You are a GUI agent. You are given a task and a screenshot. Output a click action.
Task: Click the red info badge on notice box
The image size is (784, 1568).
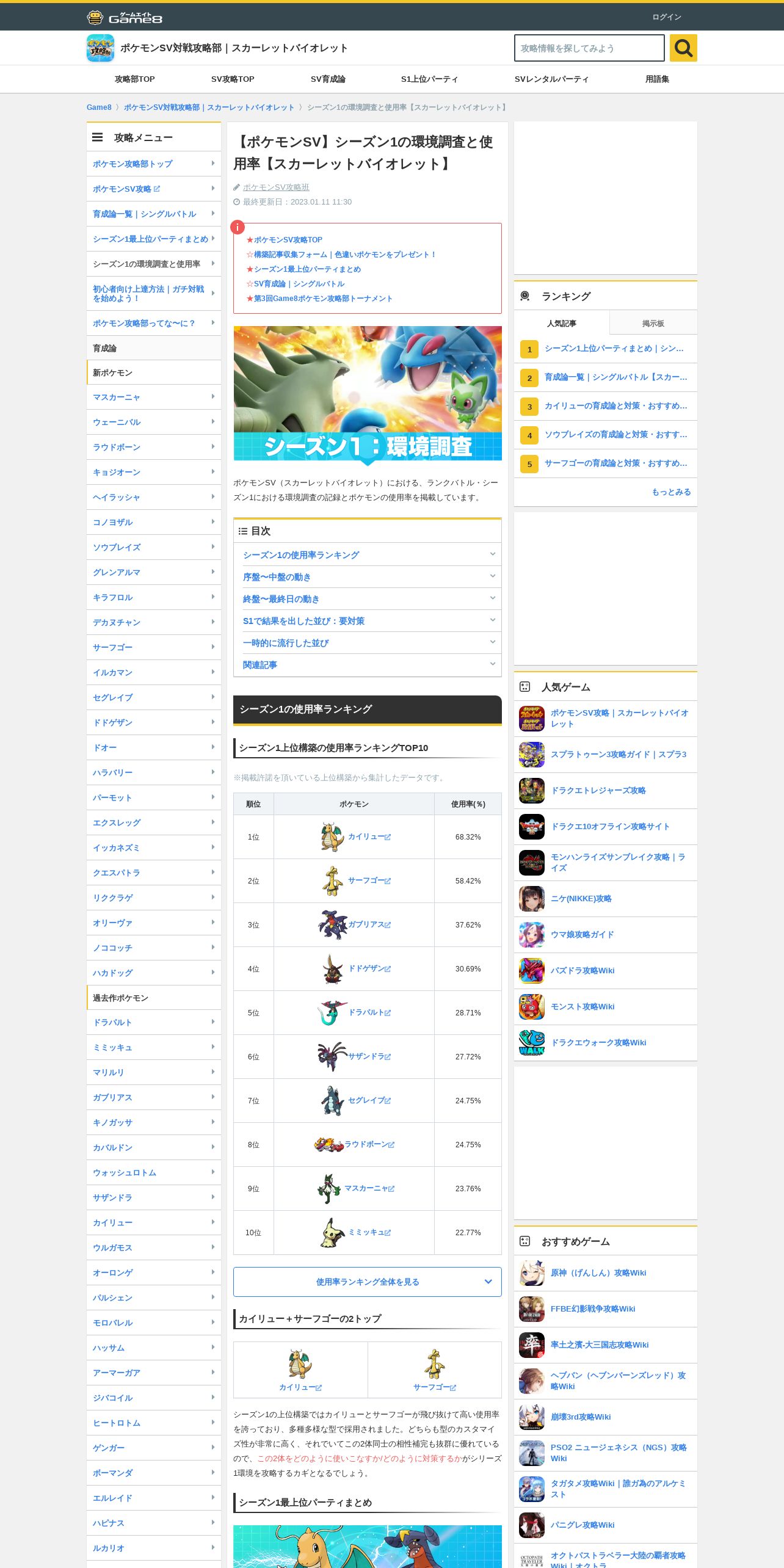tap(238, 228)
